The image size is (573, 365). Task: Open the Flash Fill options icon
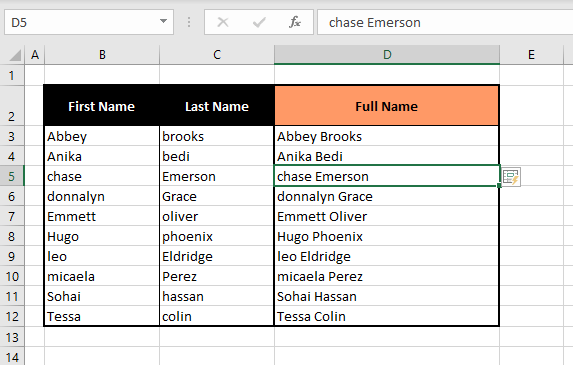click(x=511, y=177)
